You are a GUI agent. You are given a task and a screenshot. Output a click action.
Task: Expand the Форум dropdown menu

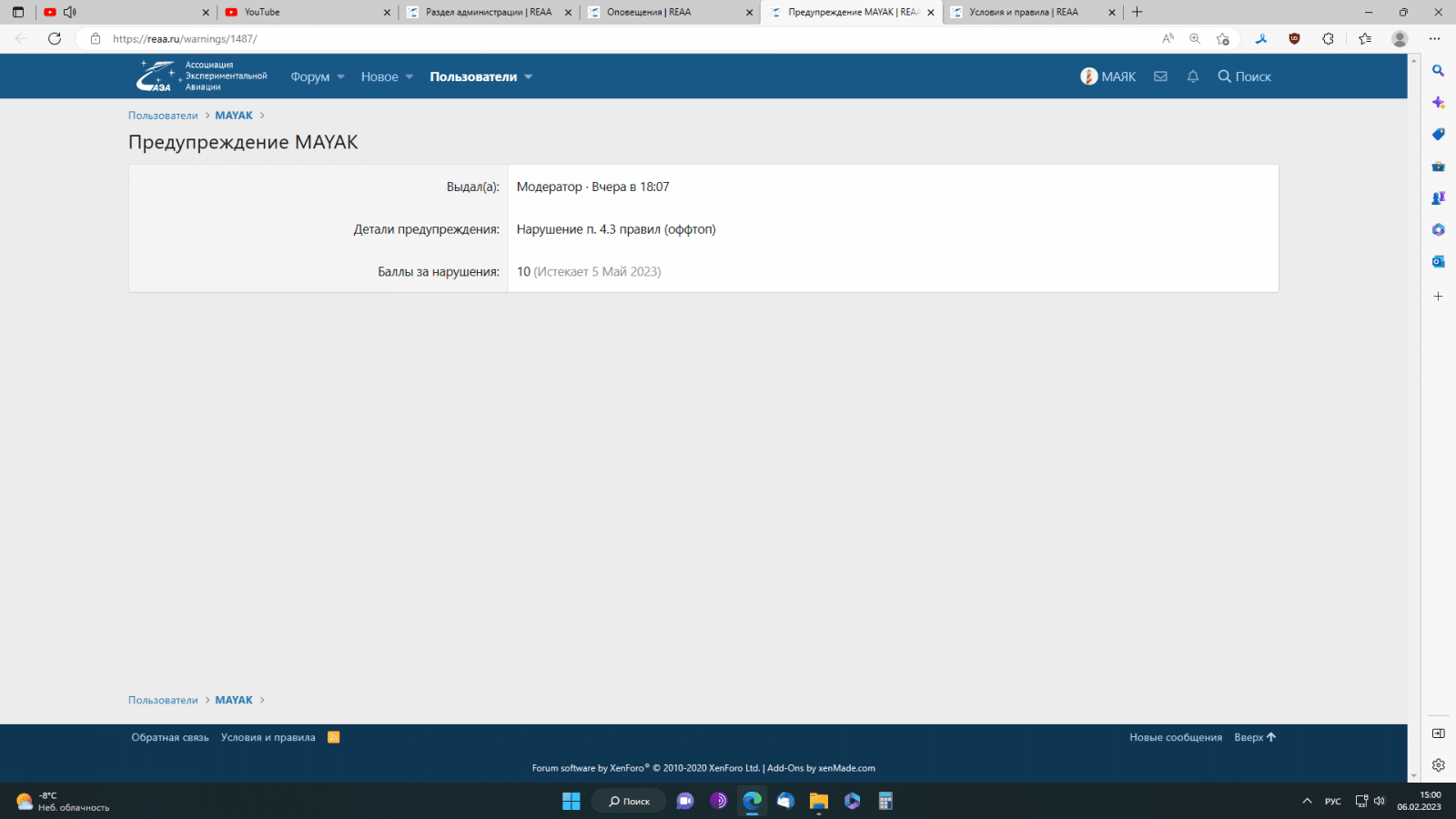[x=317, y=76]
